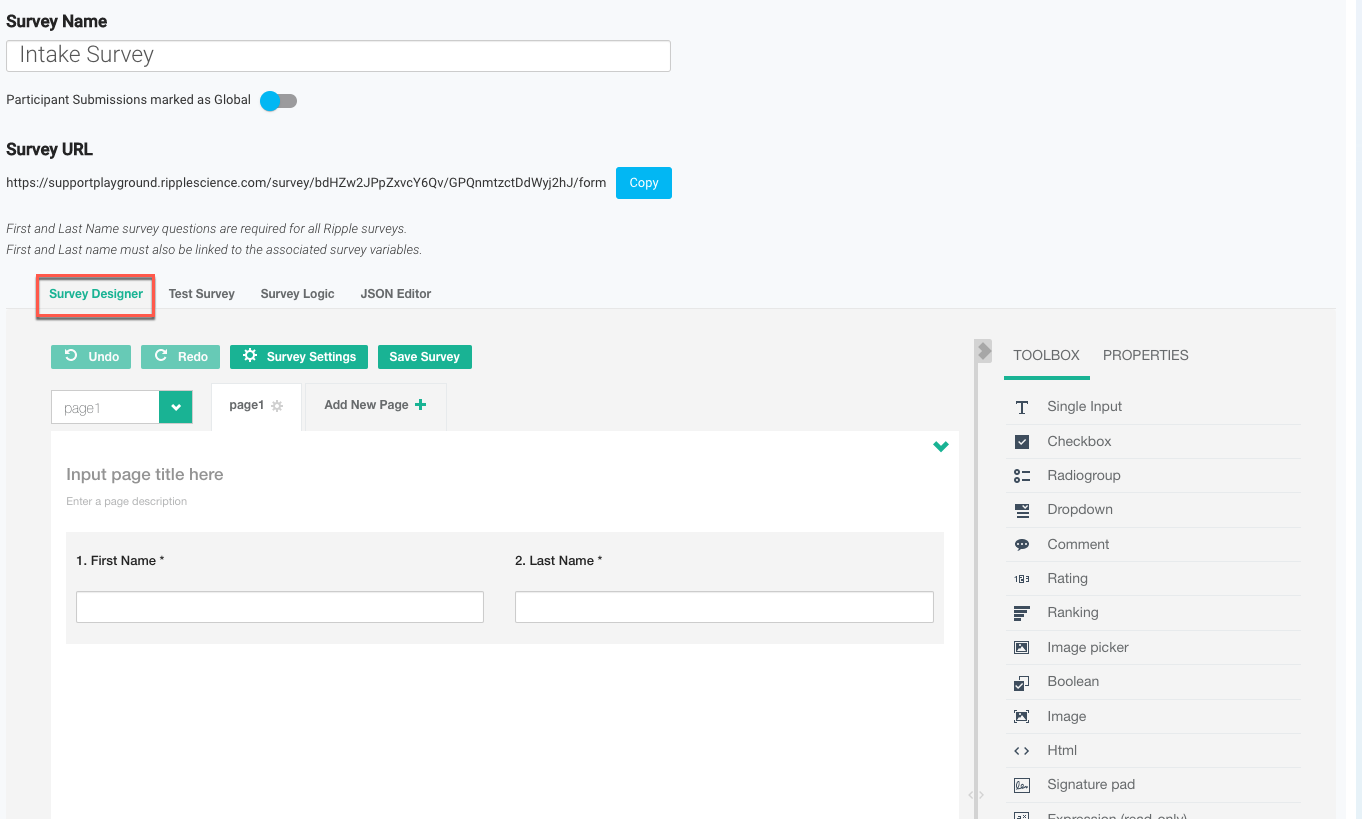Select the Radiogroup question type

click(x=1085, y=475)
